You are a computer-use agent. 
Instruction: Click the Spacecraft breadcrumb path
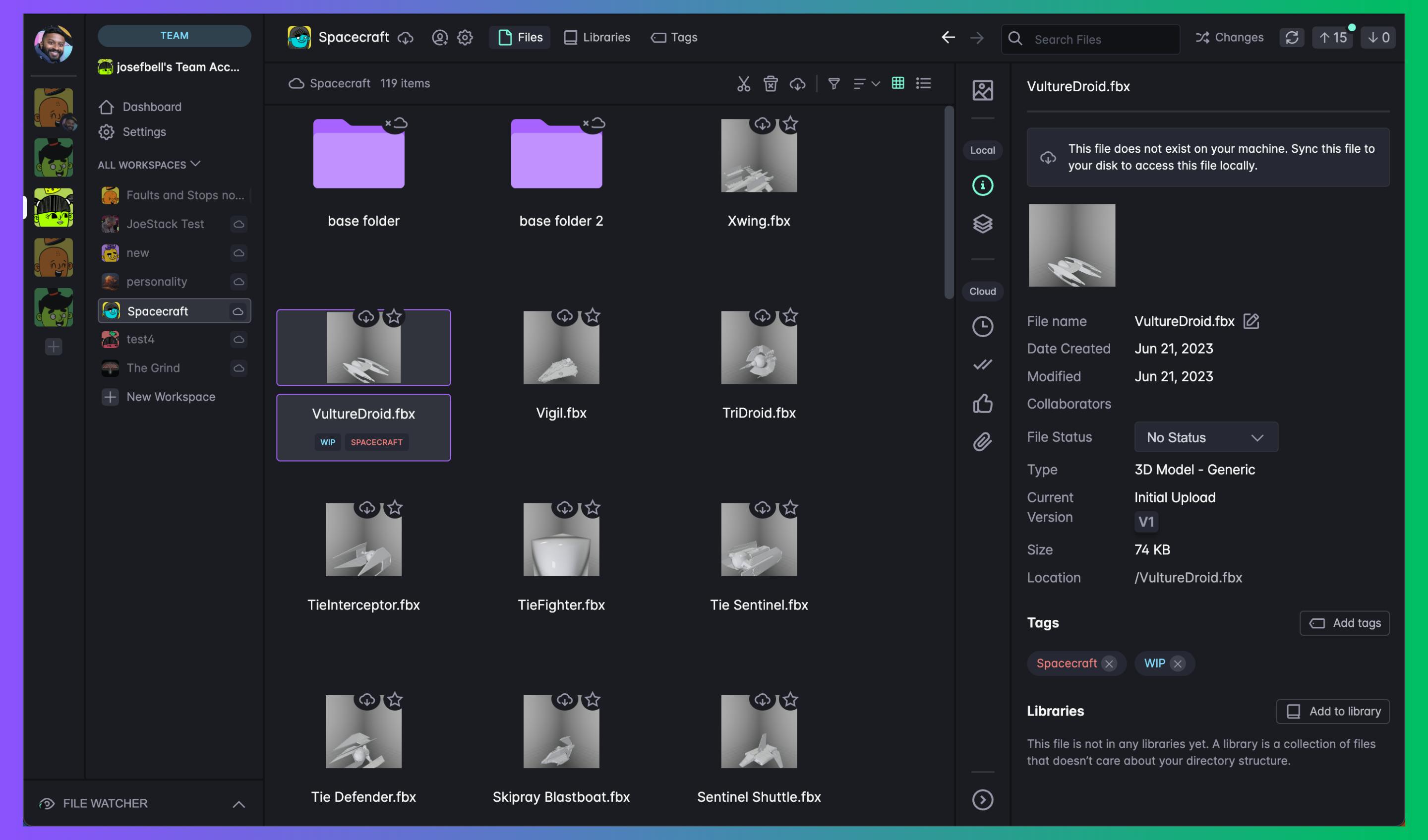(x=340, y=83)
